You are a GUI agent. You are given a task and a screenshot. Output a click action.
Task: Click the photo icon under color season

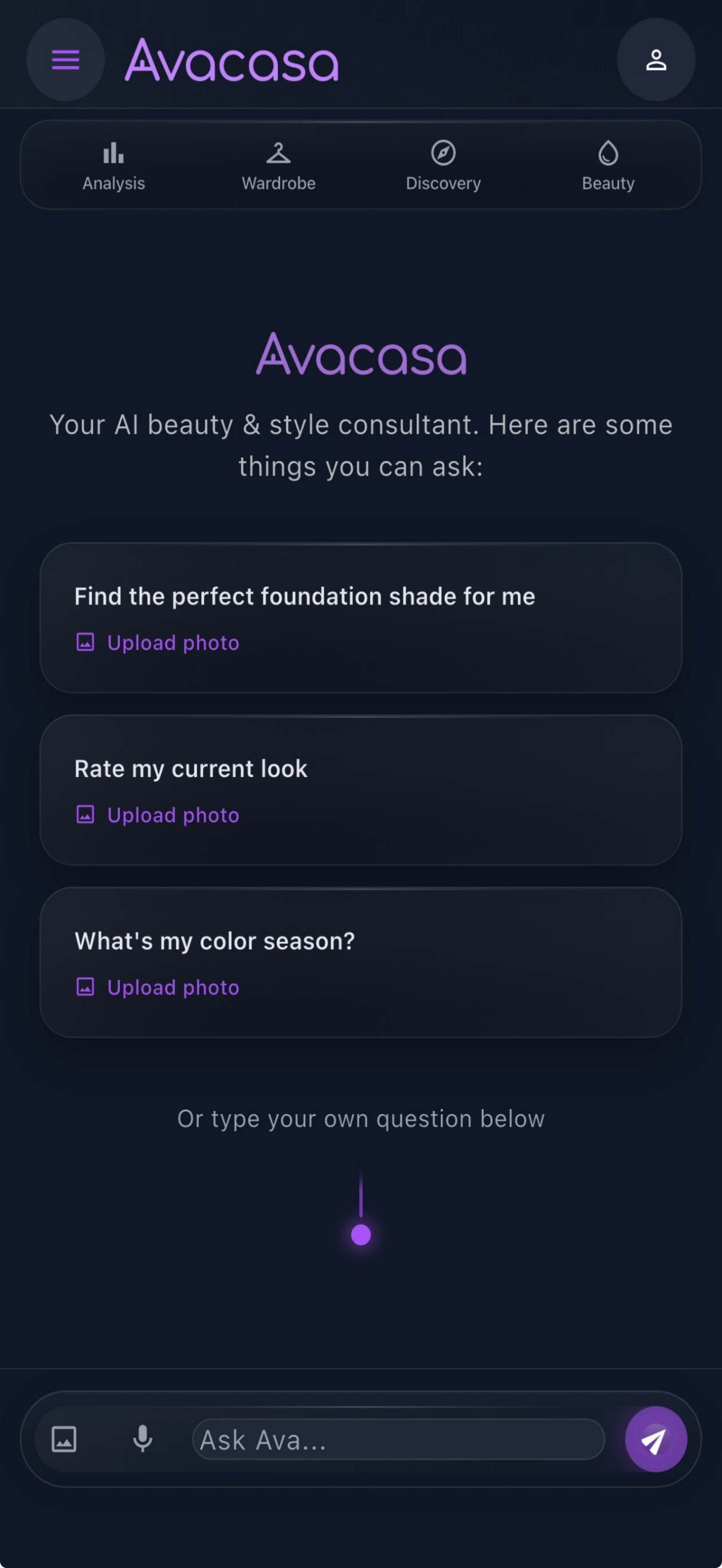pyautogui.click(x=85, y=987)
